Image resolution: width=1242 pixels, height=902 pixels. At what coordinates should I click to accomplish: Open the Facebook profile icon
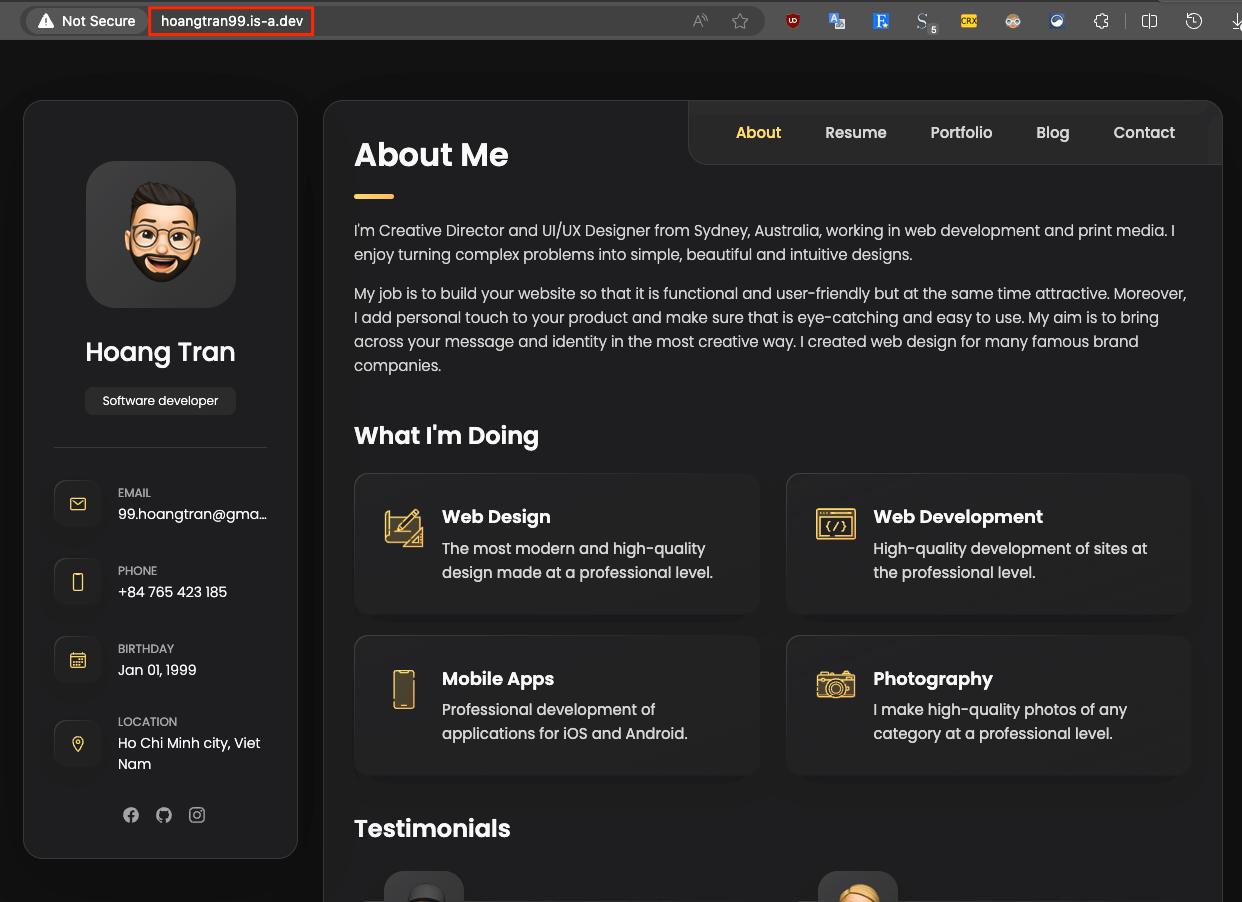[x=131, y=815]
